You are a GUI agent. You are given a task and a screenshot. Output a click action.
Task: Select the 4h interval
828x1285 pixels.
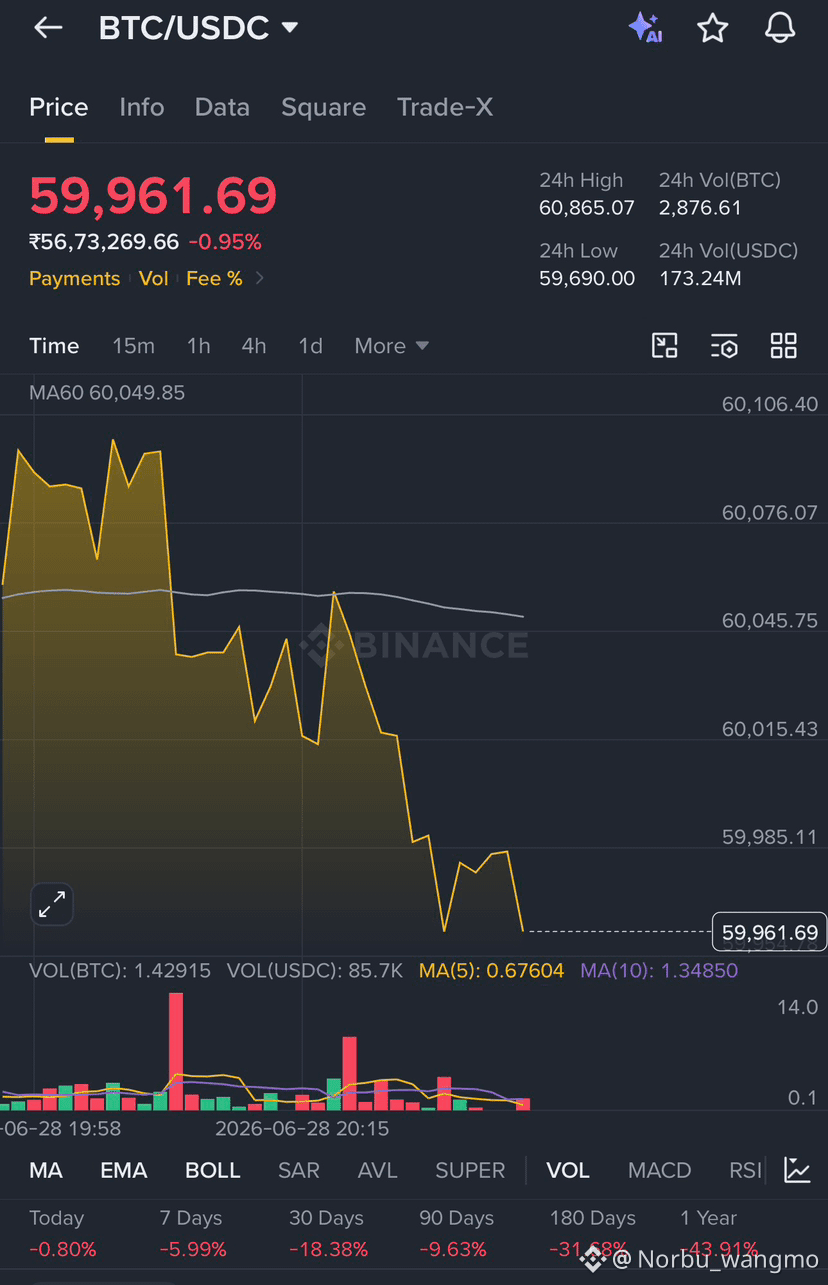[254, 346]
